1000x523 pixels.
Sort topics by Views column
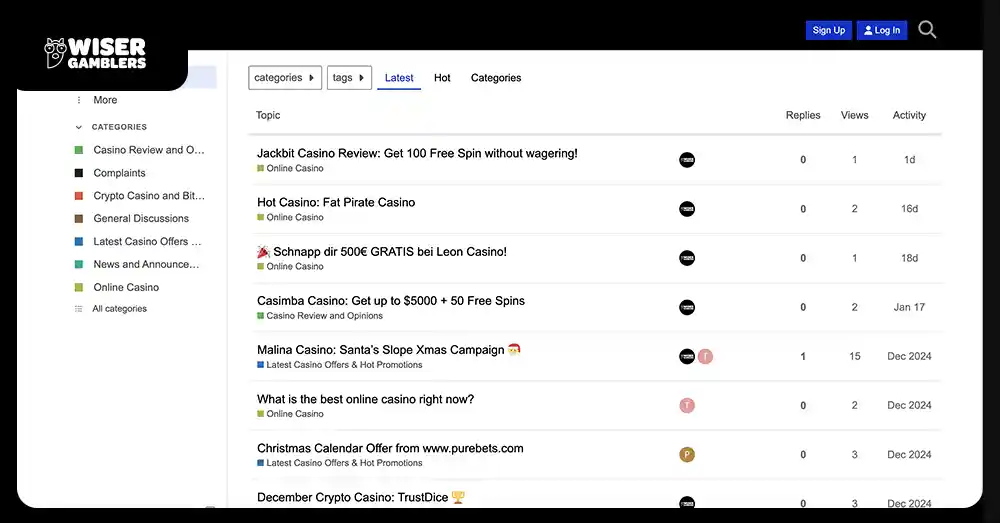tap(854, 115)
